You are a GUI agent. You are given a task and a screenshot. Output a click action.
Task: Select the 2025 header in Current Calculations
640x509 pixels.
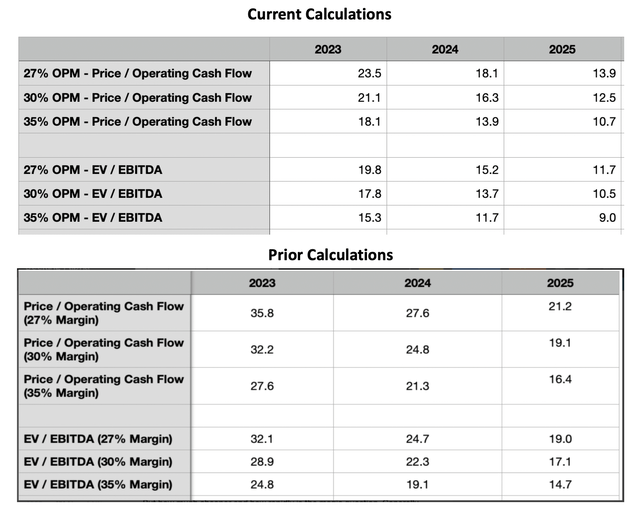562,49
